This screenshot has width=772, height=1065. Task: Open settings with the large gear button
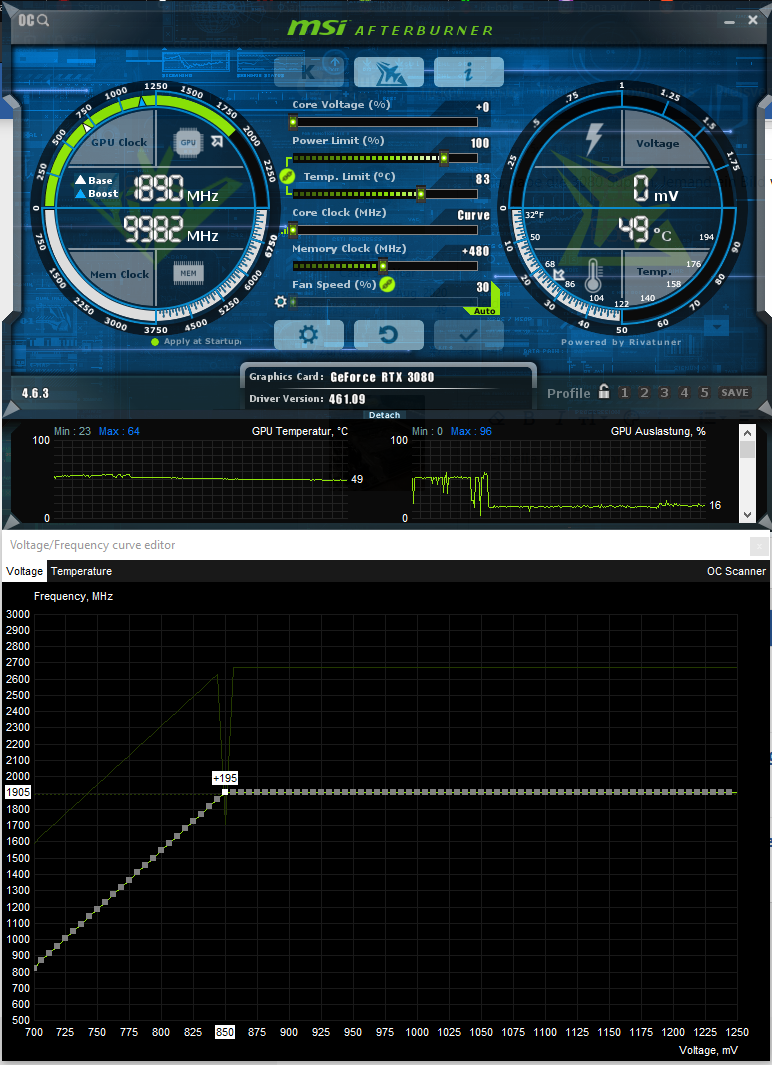click(x=308, y=334)
